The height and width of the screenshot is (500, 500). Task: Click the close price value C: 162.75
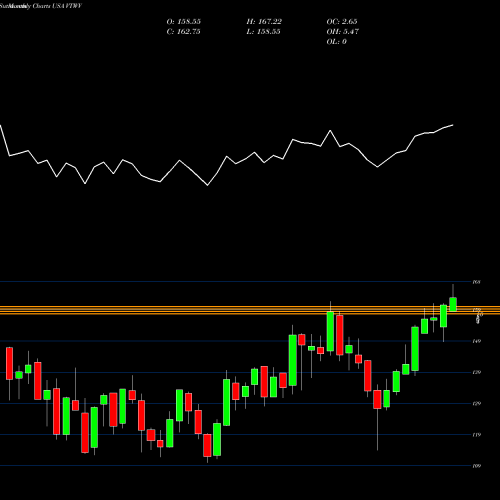[184, 32]
